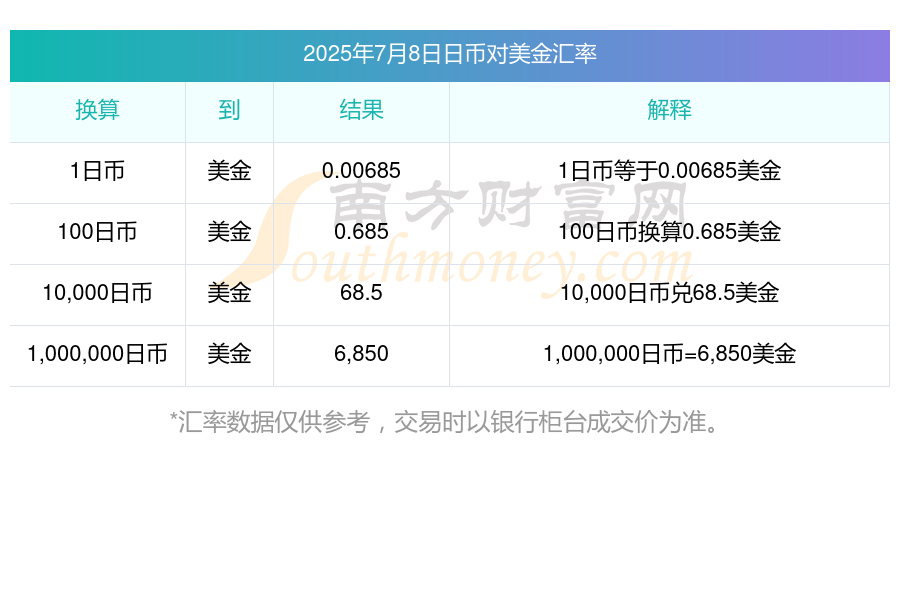
Task: Click the '美金' cell in the 1日币 row
Action: [x=229, y=171]
